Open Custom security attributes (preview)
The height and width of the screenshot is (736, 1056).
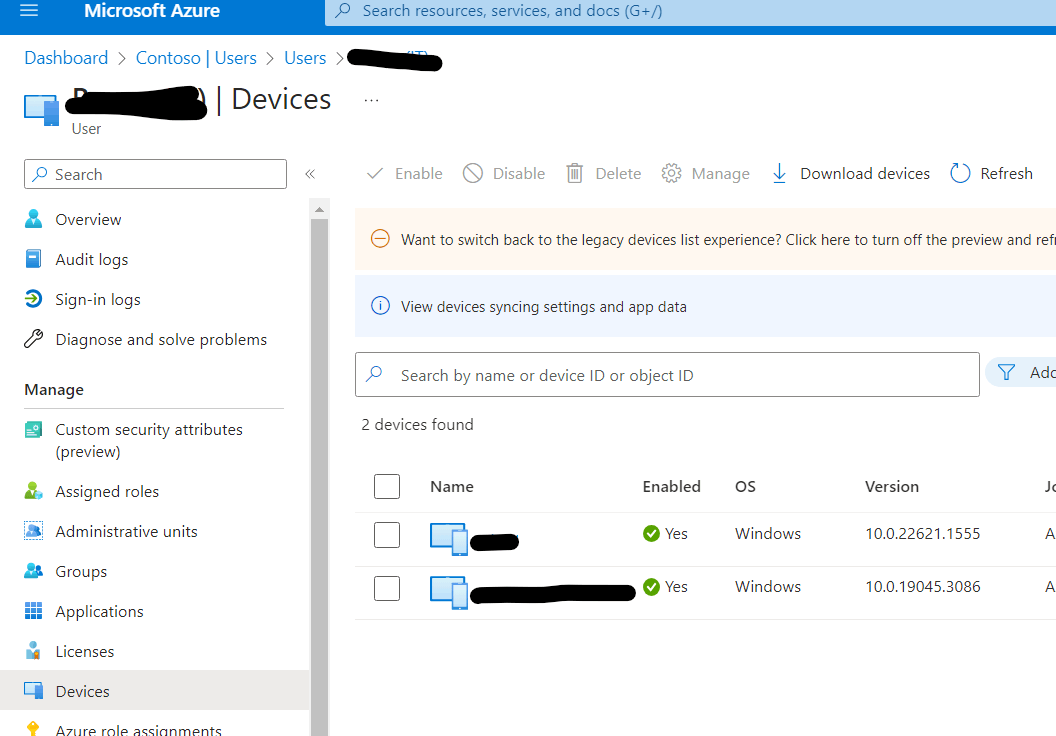(x=149, y=440)
